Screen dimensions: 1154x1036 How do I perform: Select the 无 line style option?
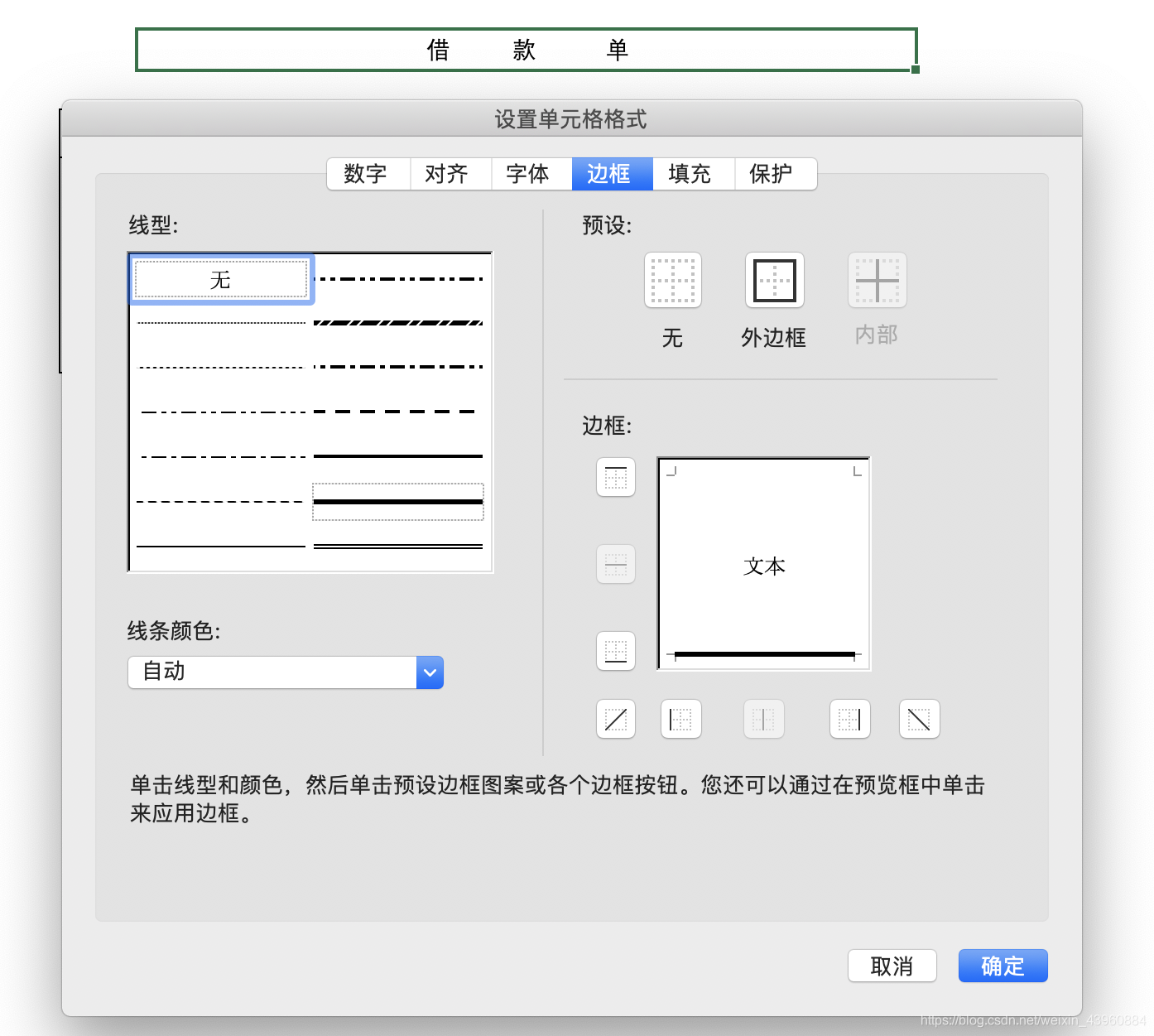click(x=221, y=280)
